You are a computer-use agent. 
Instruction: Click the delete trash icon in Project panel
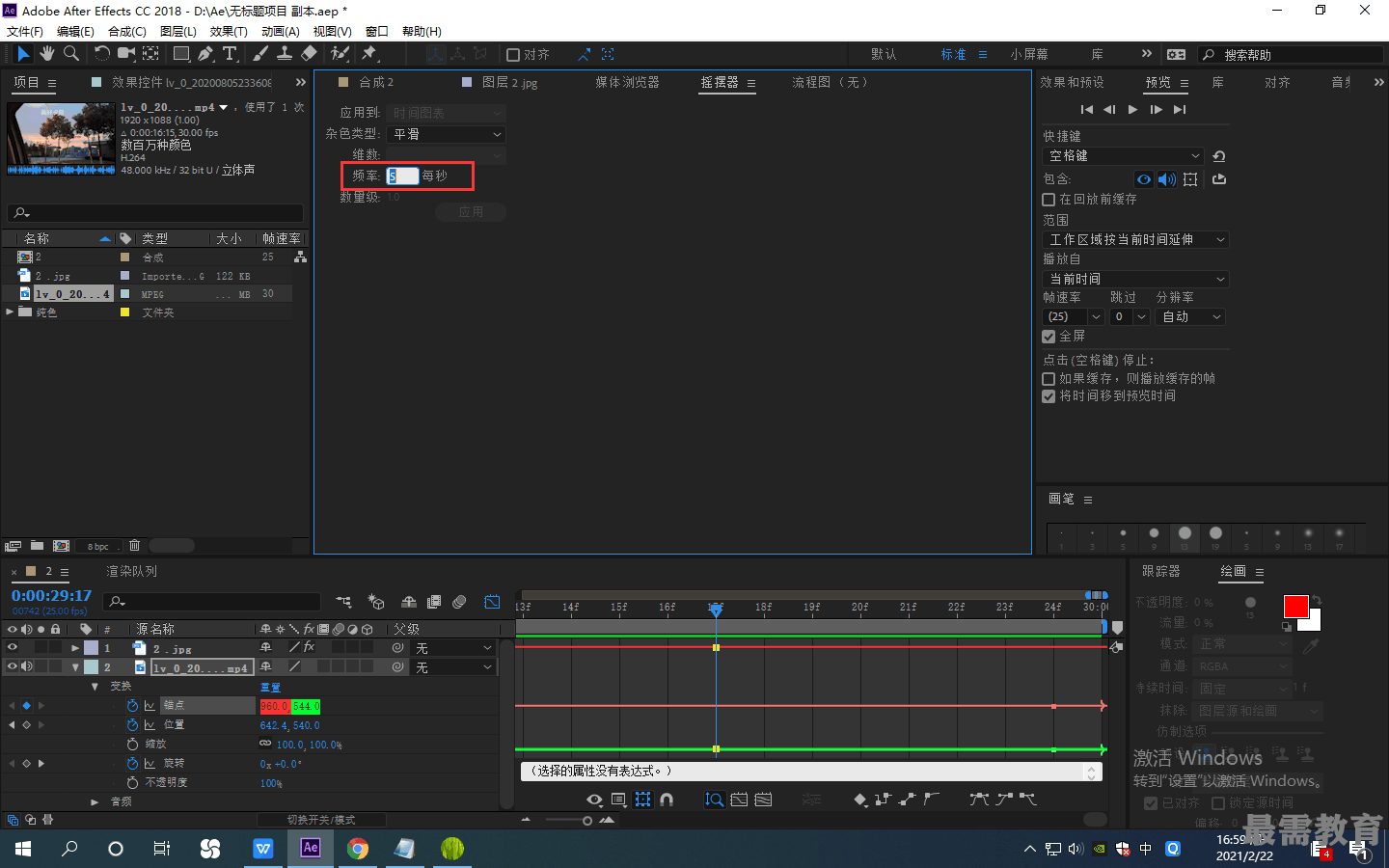(135, 546)
